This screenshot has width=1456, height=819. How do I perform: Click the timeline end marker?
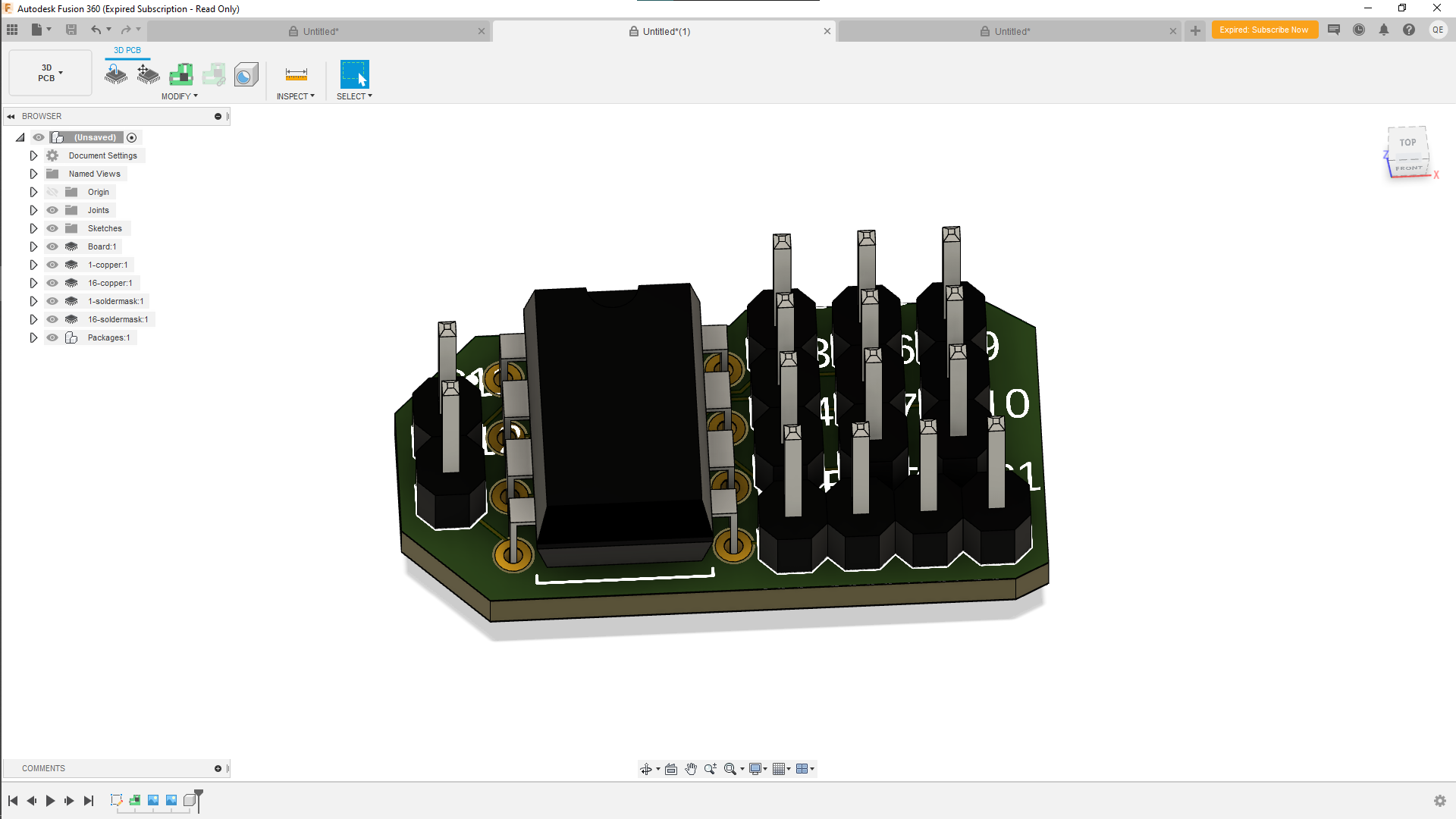tap(199, 800)
